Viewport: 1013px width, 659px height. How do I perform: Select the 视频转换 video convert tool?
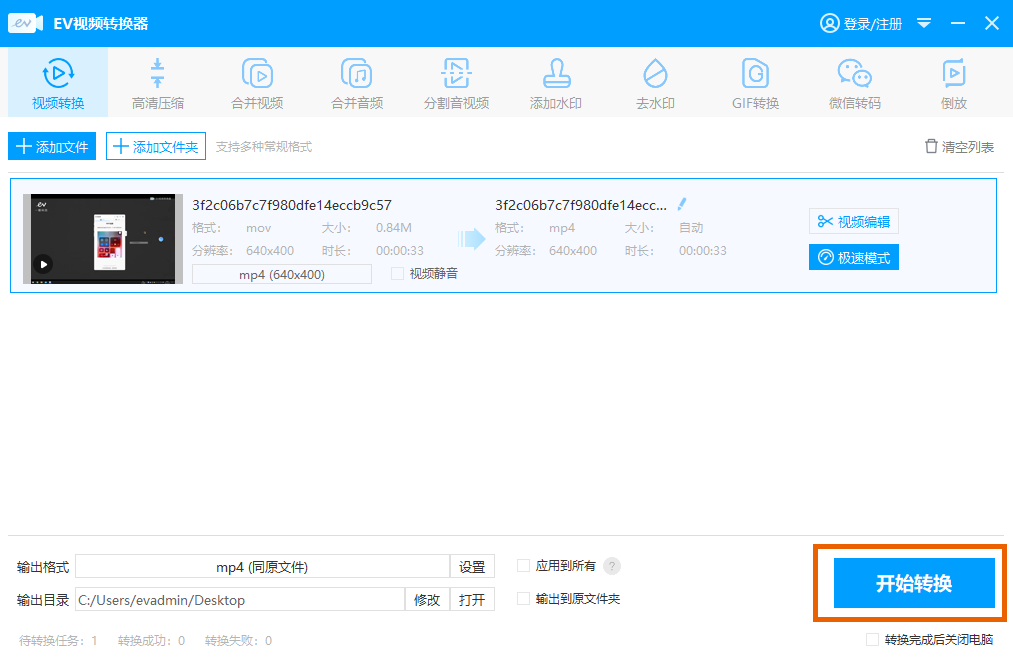(58, 83)
